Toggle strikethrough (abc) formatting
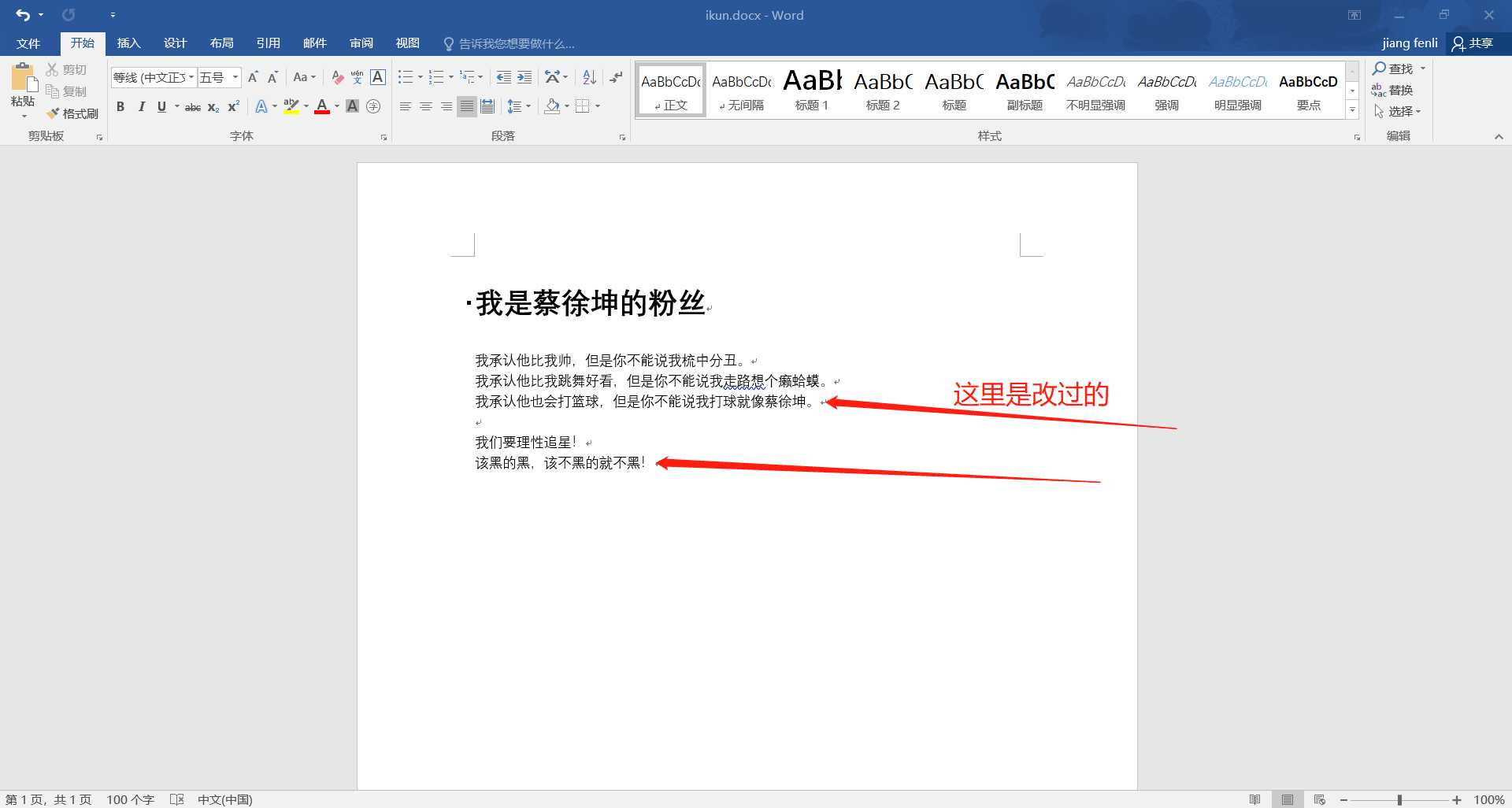Image resolution: width=1512 pixels, height=808 pixels. (x=193, y=106)
